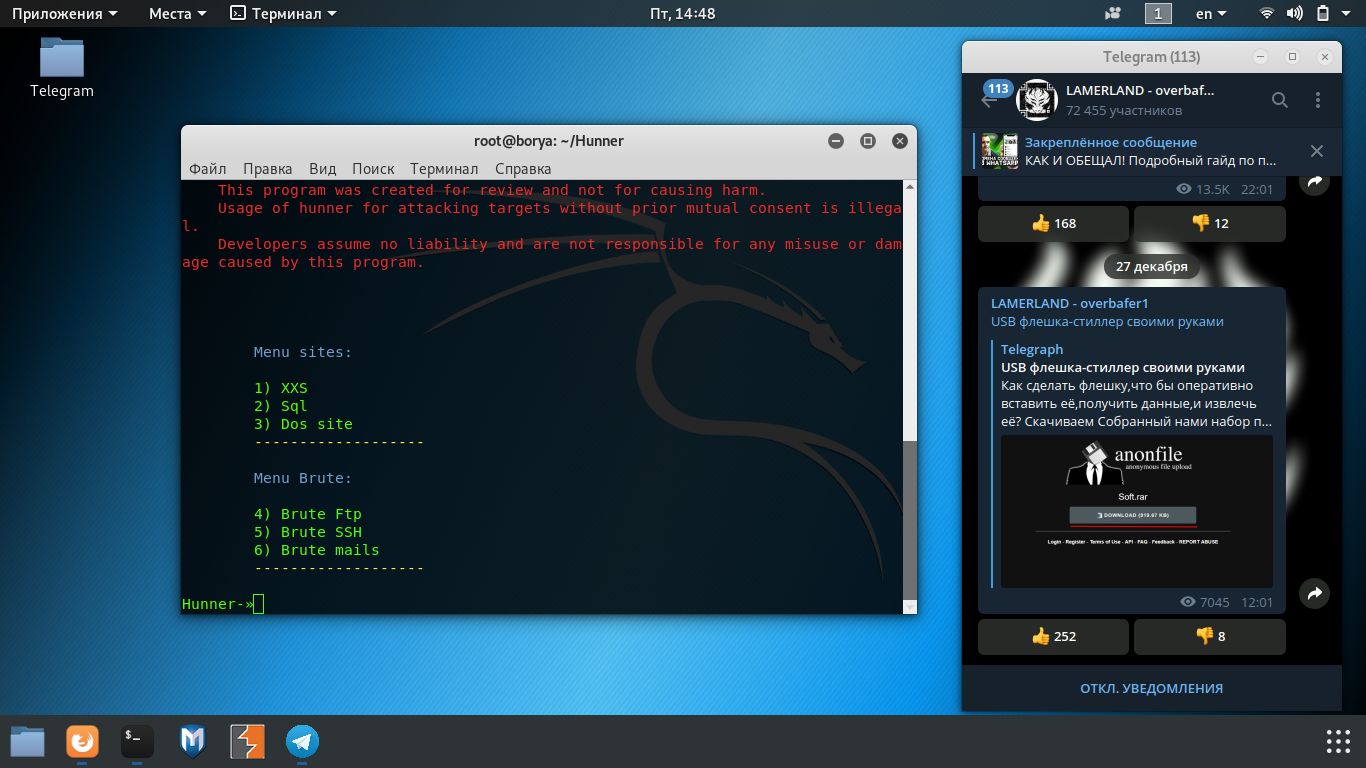Screen dimensions: 1366x768
Task: Click the '4) Brute Ftp' line
Action: 308,514
